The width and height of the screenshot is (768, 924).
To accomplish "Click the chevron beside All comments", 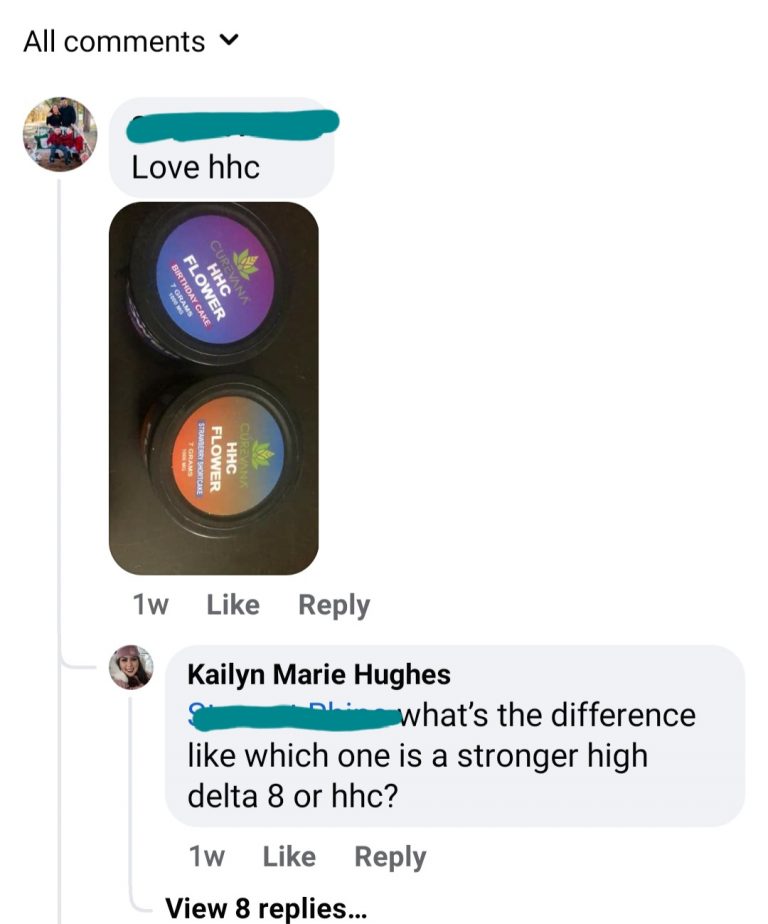I will 229,41.
